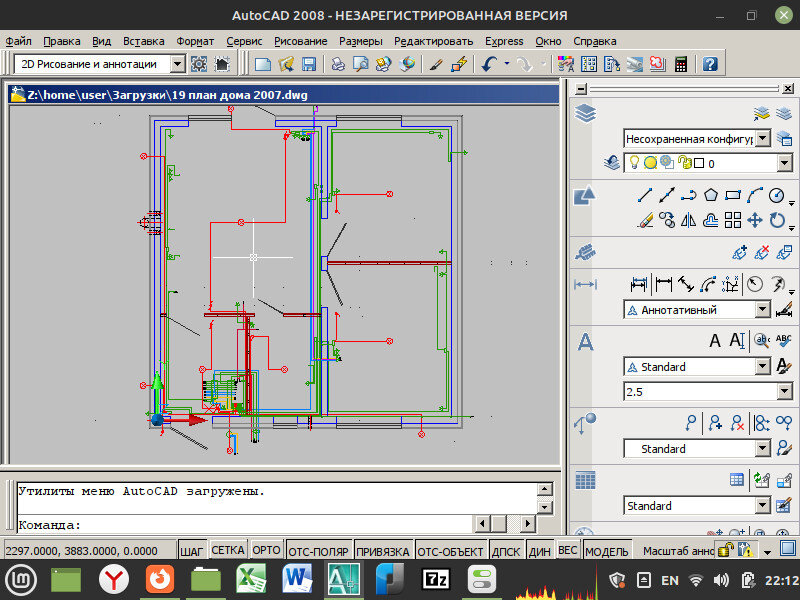Image resolution: width=800 pixels, height=600 pixels.
Task: Save the drawing with the floppy icon
Action: pyautogui.click(x=309, y=64)
